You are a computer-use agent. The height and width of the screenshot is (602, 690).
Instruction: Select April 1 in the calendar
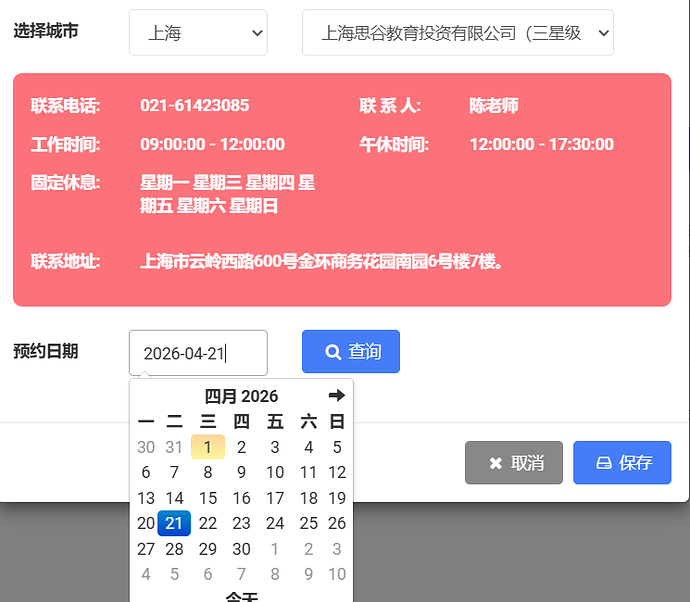[208, 447]
